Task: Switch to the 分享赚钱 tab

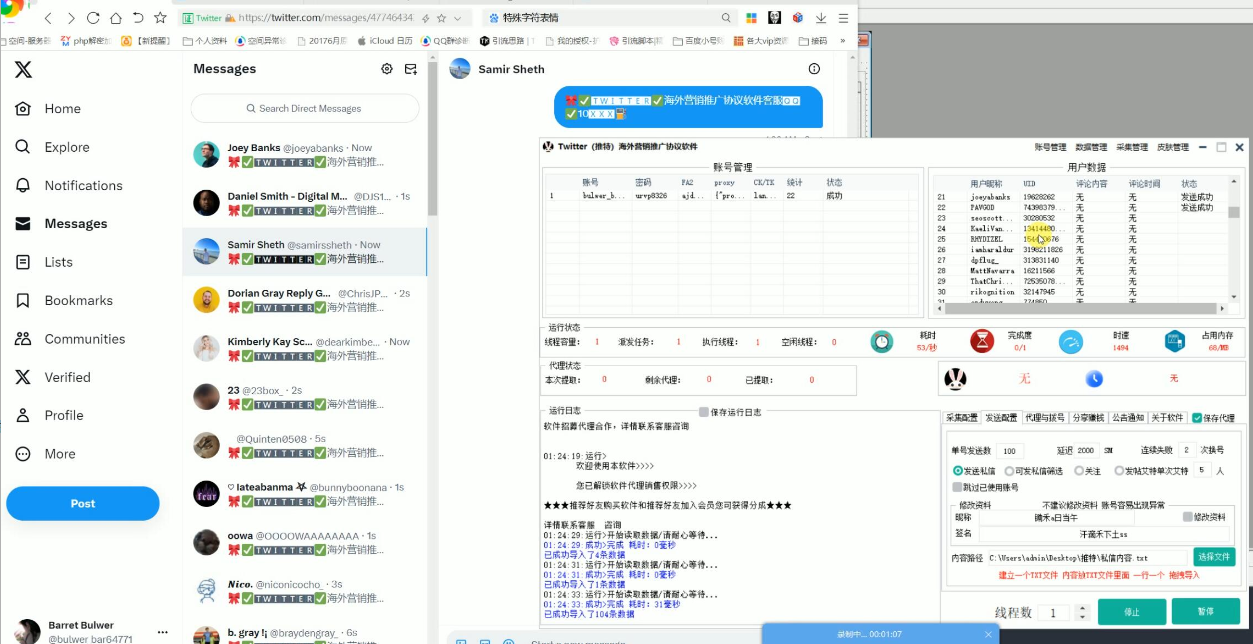Action: (1088, 418)
